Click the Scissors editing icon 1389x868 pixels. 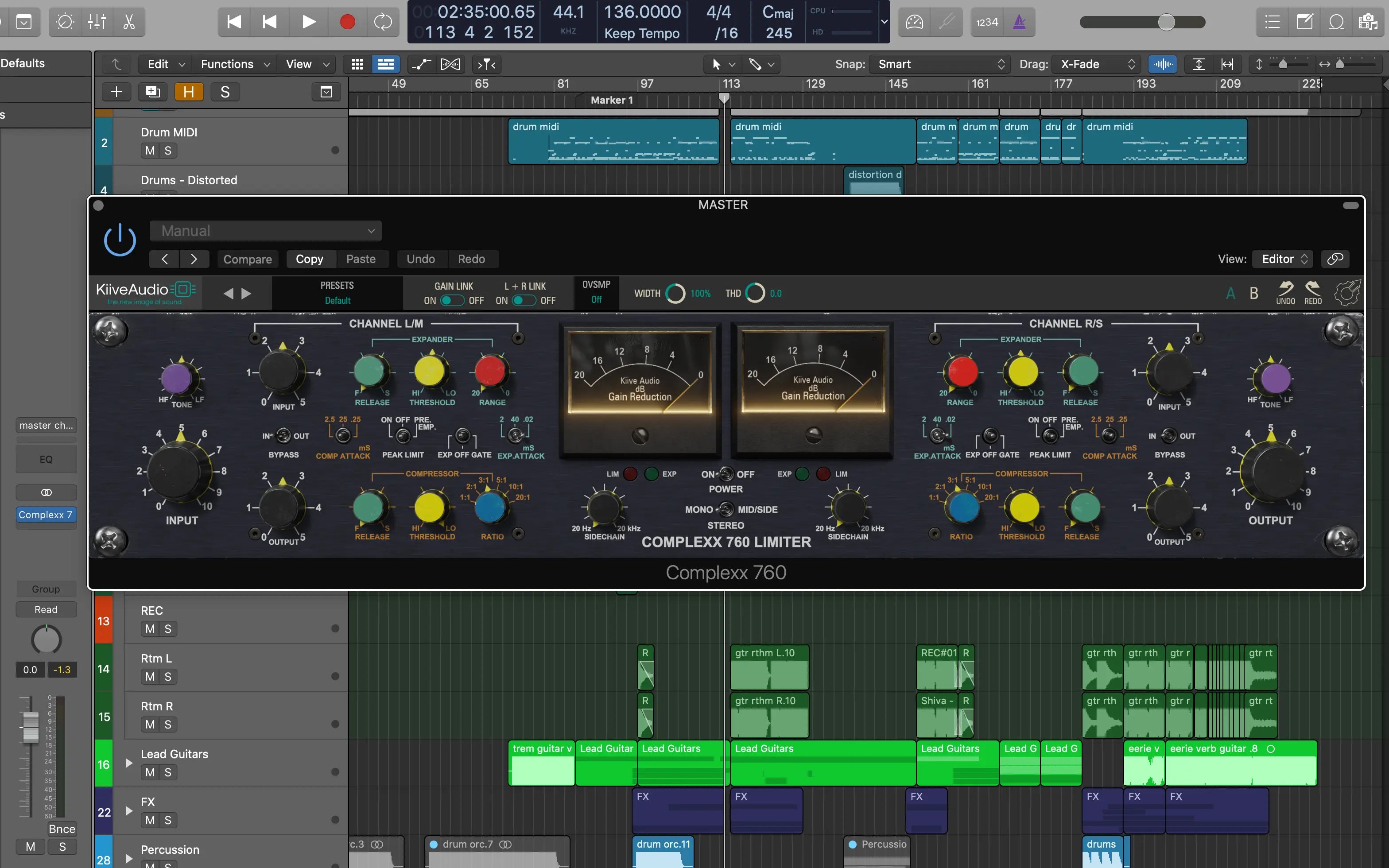click(x=128, y=22)
